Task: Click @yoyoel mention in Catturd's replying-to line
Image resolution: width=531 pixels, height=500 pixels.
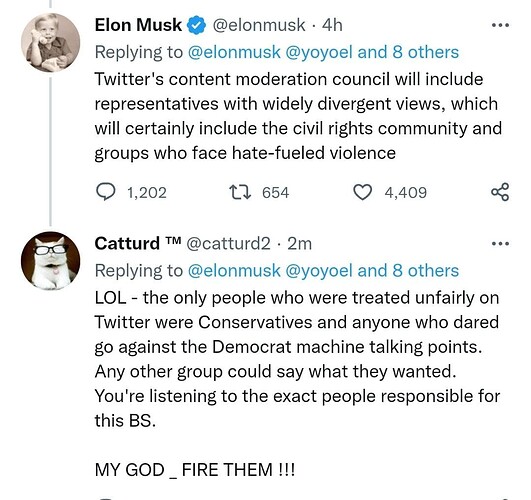Action: (319, 271)
